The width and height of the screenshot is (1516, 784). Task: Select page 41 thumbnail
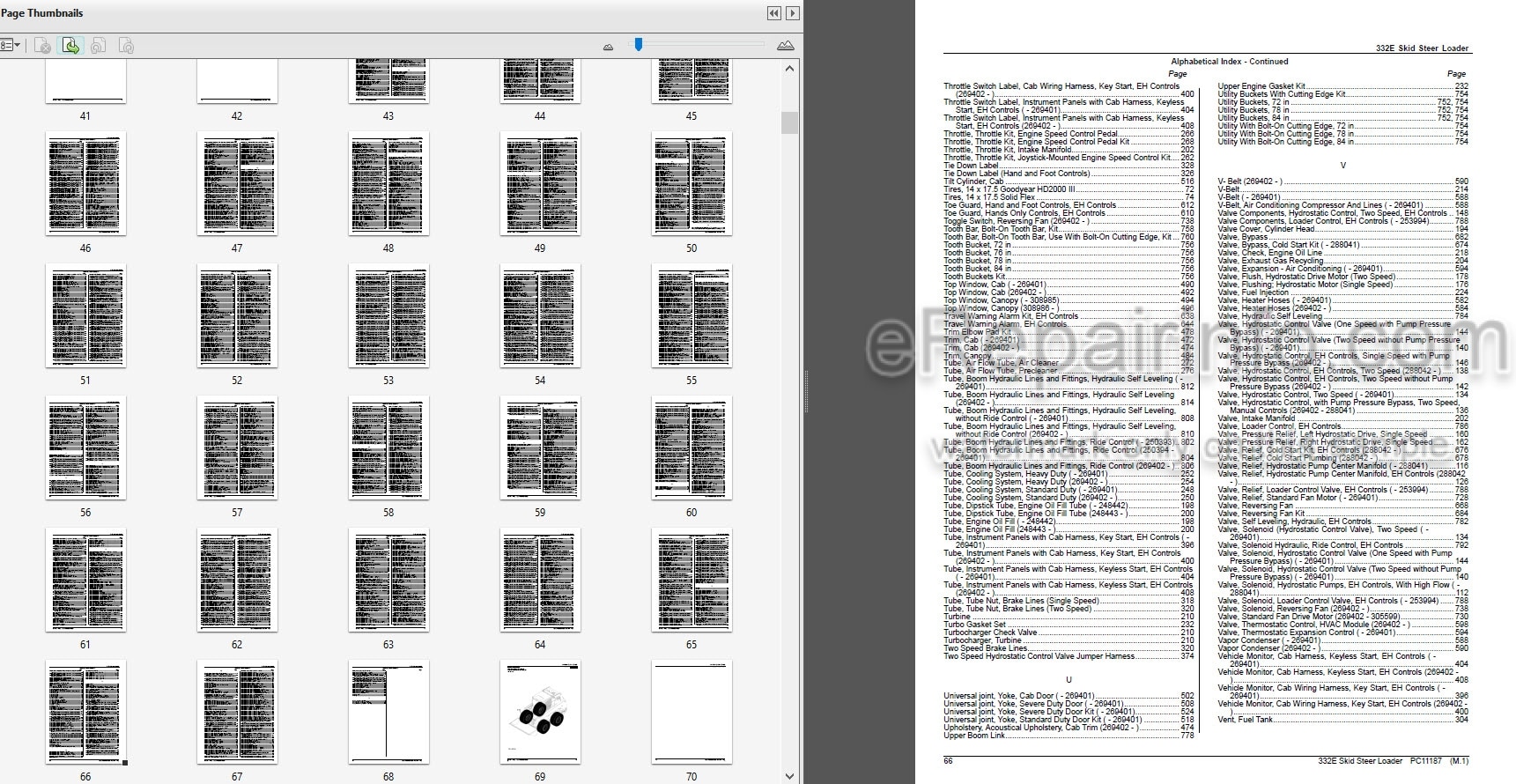pyautogui.click(x=85, y=81)
